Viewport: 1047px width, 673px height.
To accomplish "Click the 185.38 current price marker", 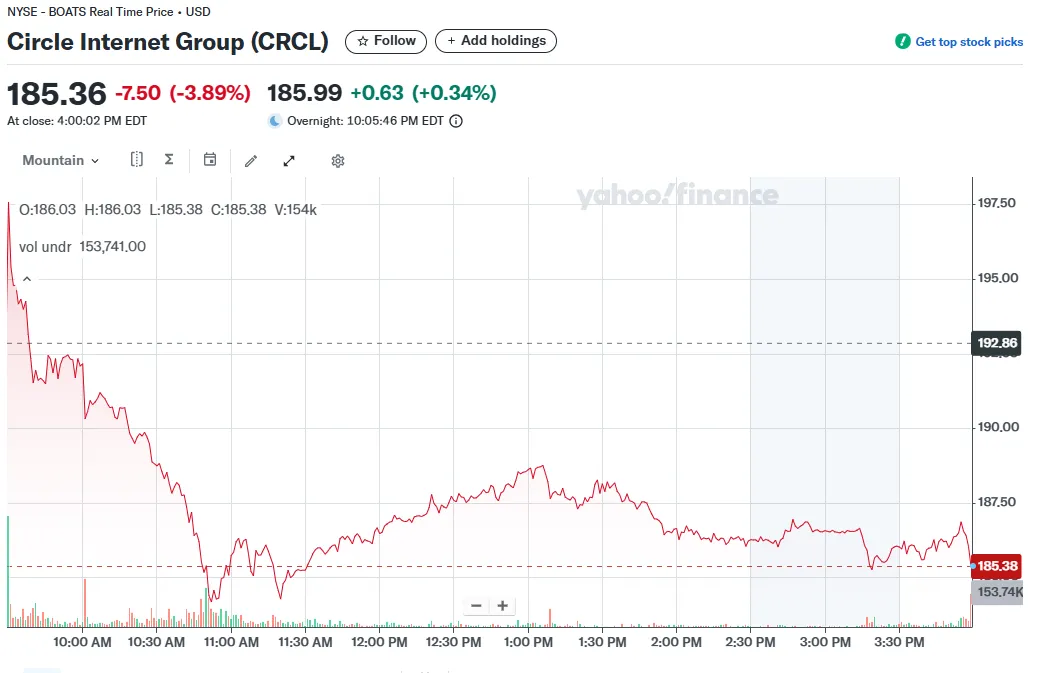I will tap(996, 566).
